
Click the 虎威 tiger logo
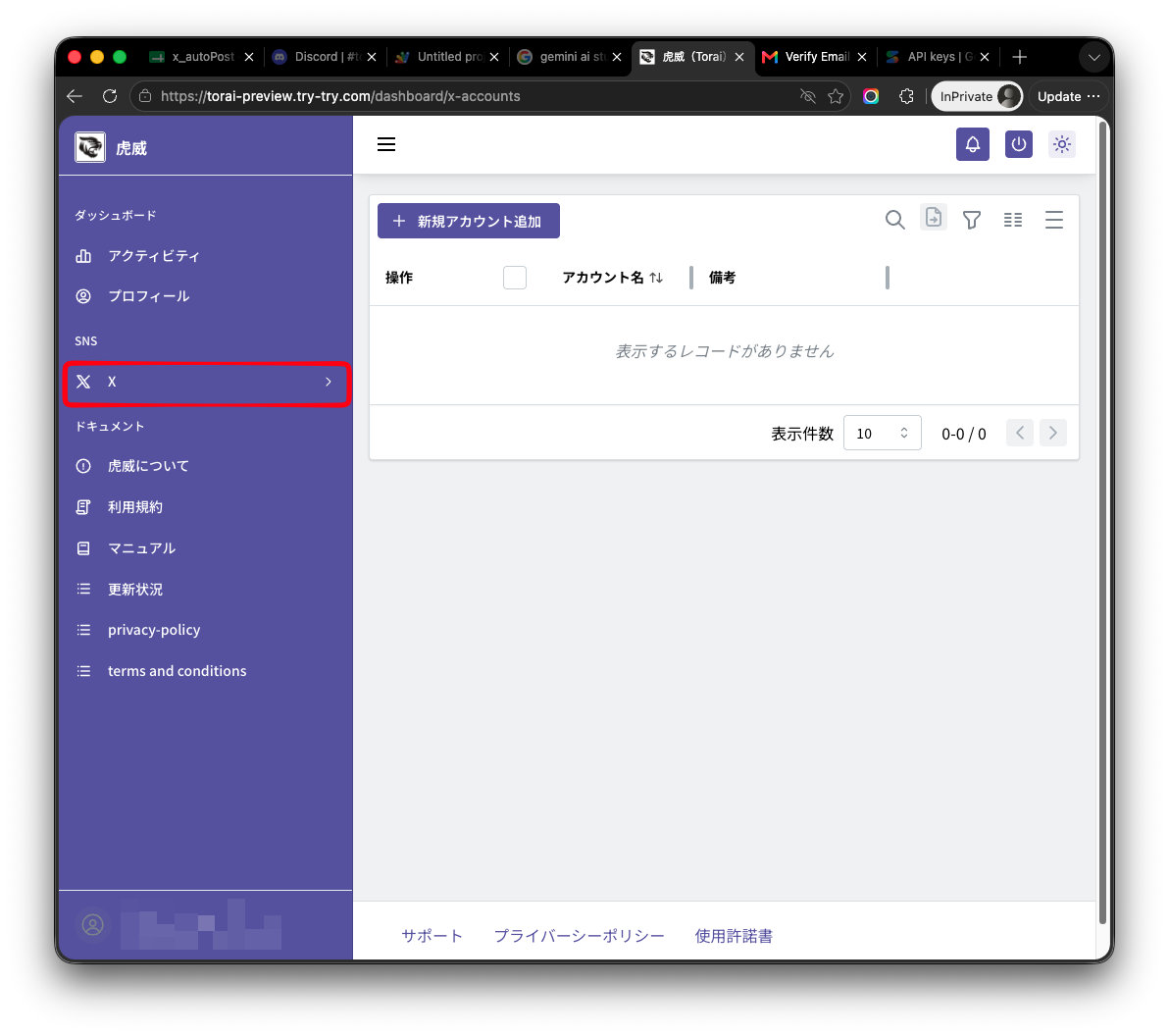tap(90, 147)
